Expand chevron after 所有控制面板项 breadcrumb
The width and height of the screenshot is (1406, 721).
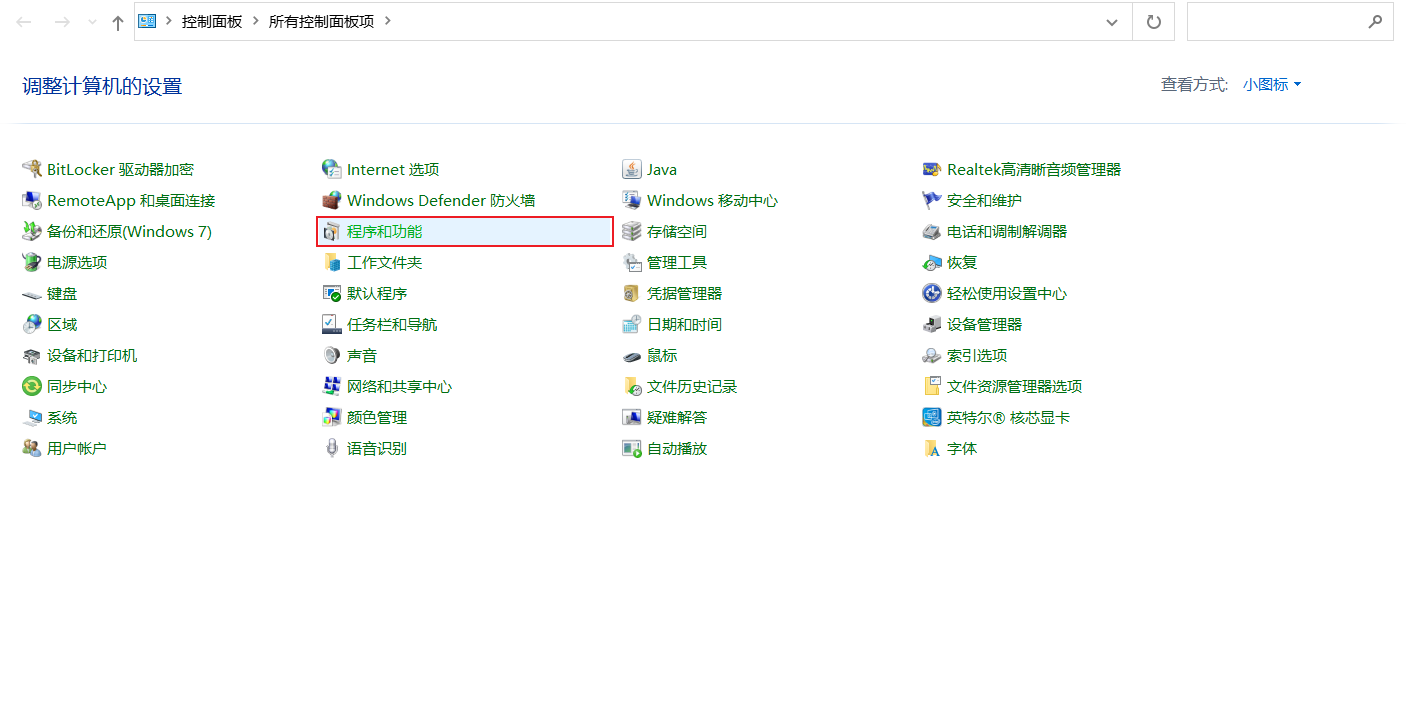(388, 21)
